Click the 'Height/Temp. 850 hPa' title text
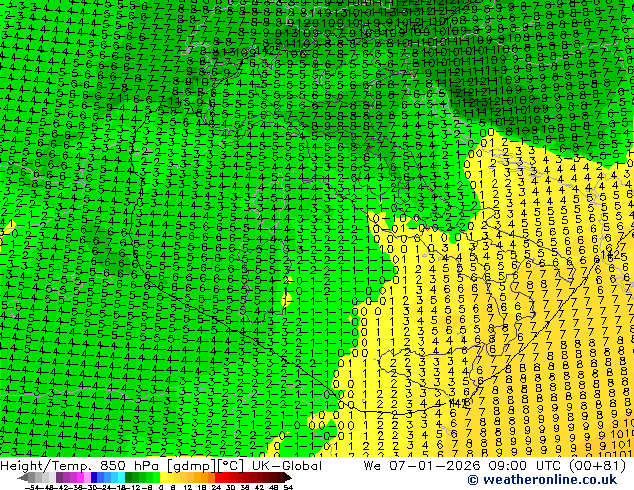 pyautogui.click(x=82, y=466)
